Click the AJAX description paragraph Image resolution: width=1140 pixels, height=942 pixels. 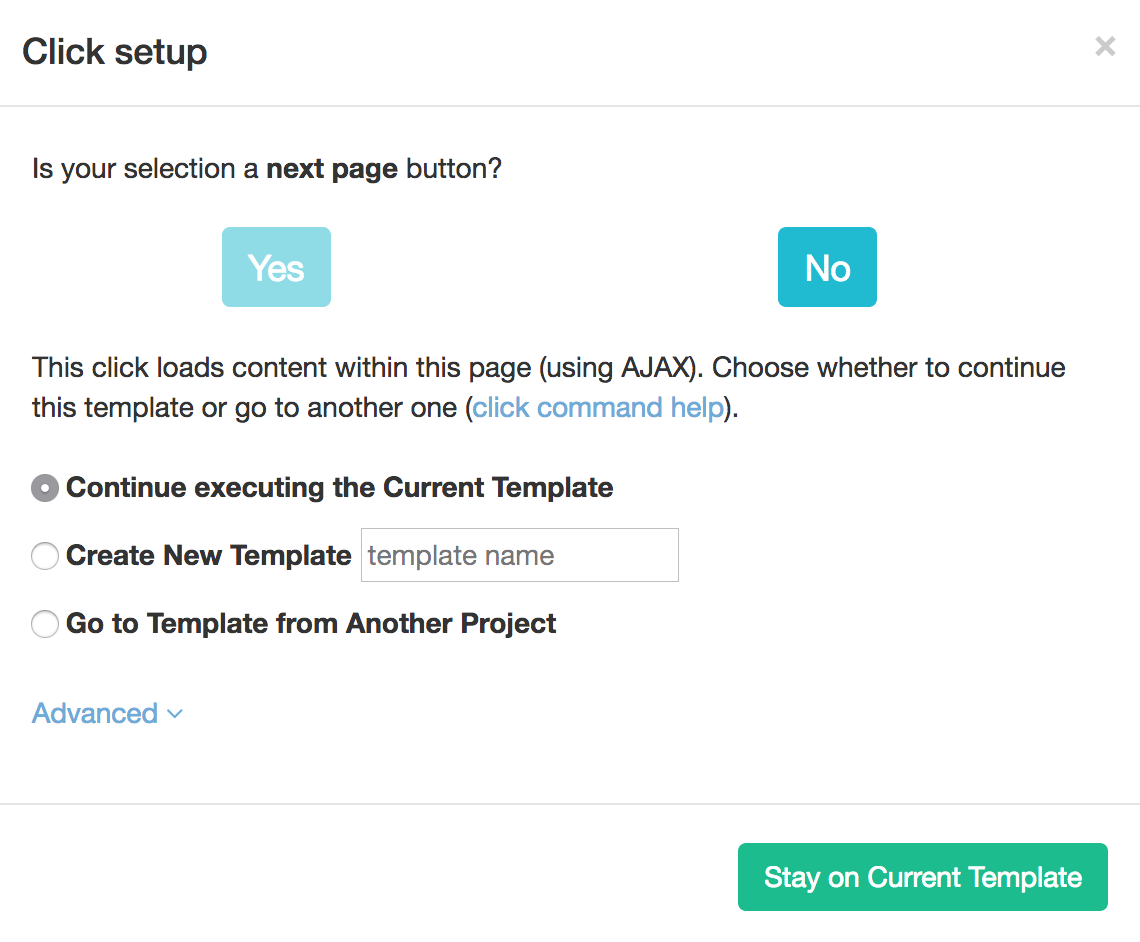[x=549, y=387]
